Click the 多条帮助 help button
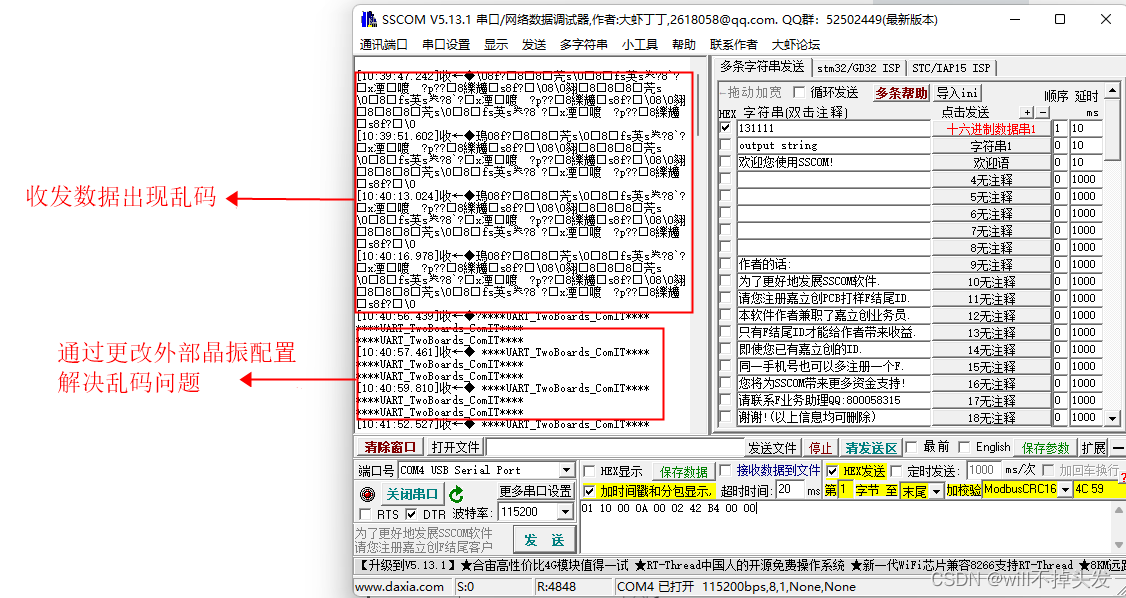 pyautogui.click(x=901, y=93)
